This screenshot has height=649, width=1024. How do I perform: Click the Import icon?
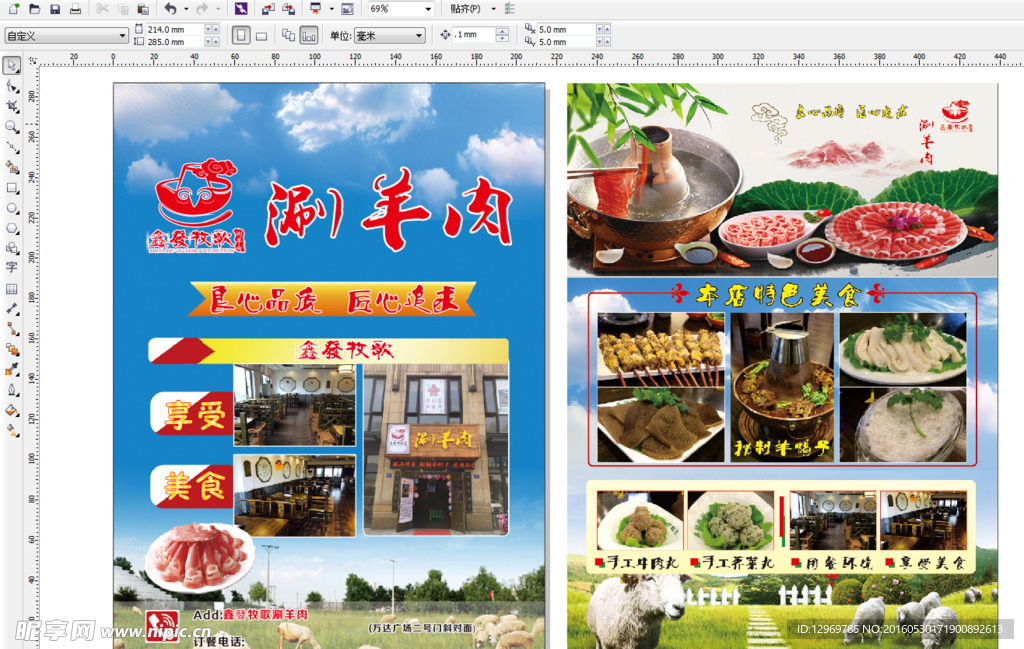click(x=268, y=8)
